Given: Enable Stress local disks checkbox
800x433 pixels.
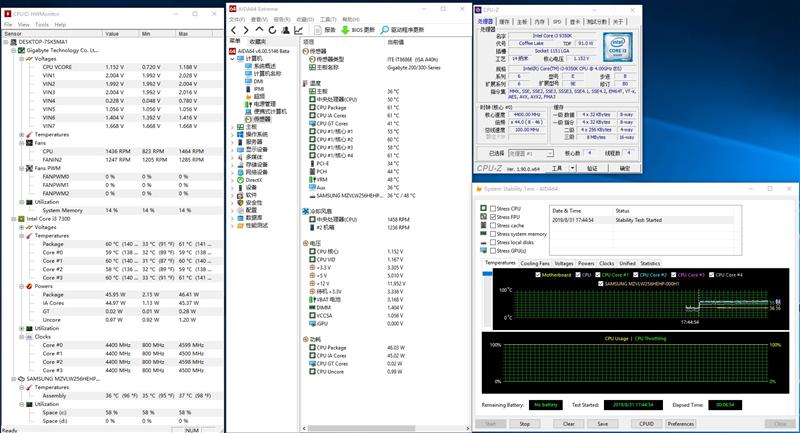Looking at the screenshot, I should tap(493, 242).
